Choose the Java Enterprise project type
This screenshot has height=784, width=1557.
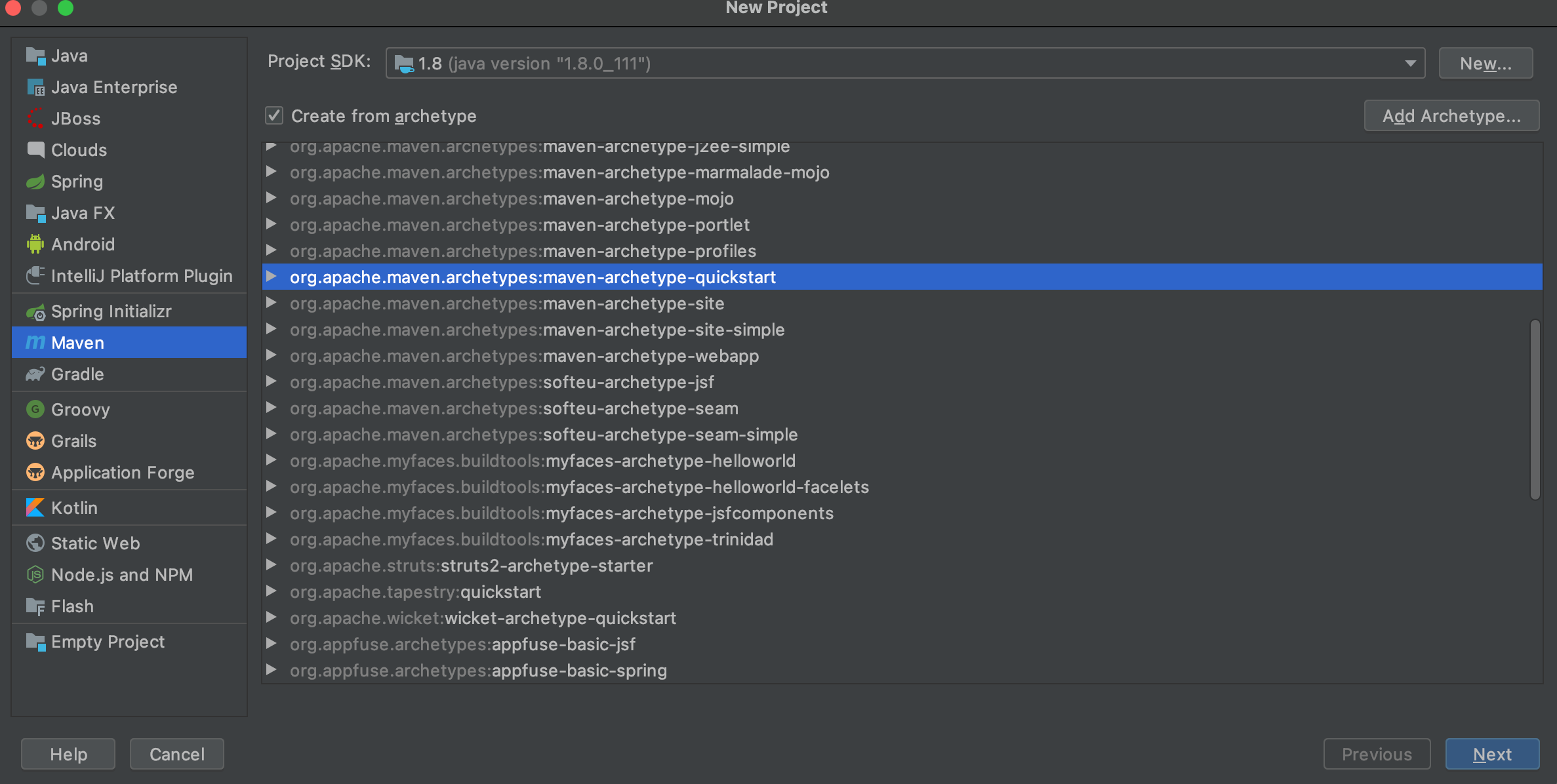(113, 87)
